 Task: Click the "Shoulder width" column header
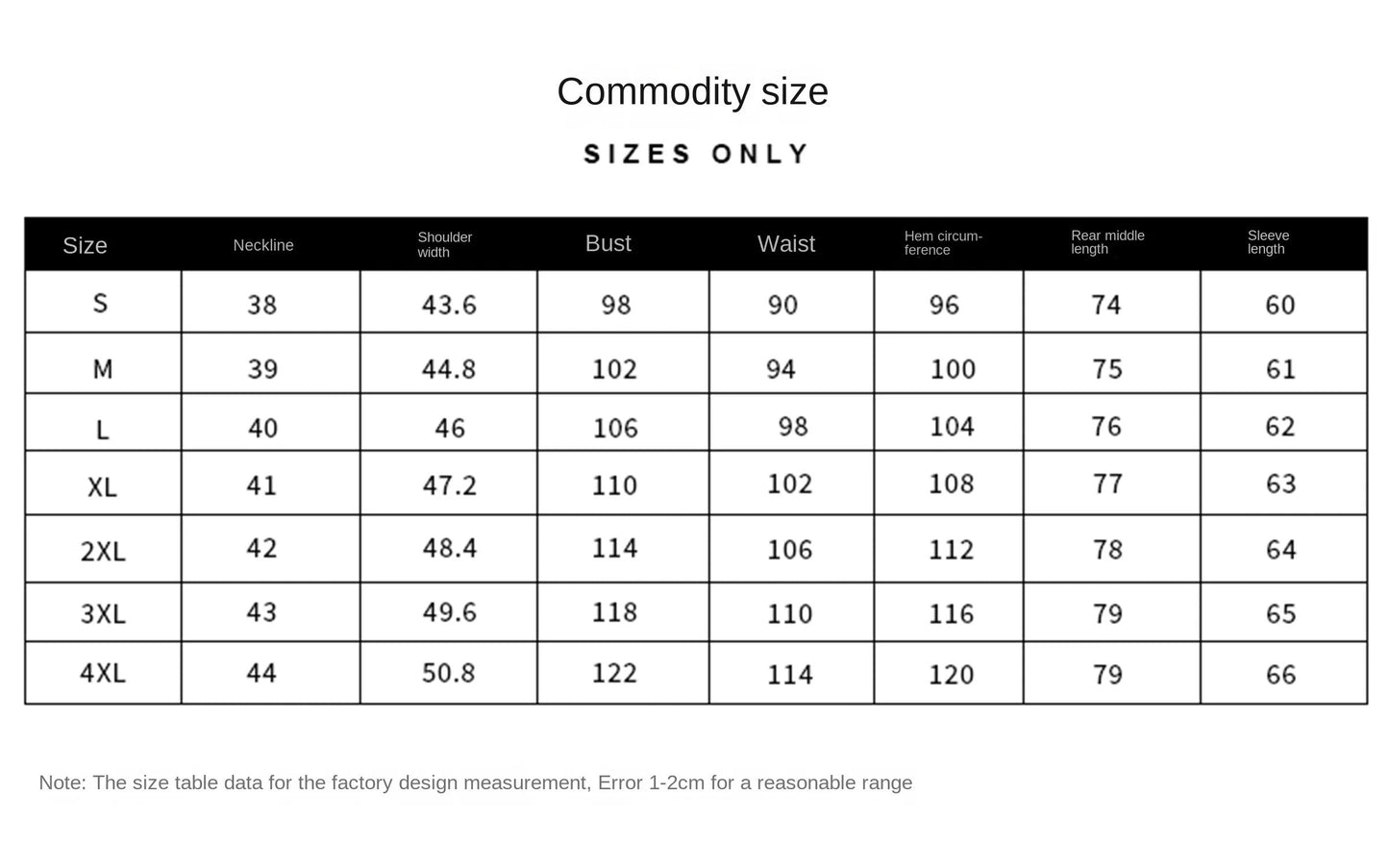click(x=444, y=244)
